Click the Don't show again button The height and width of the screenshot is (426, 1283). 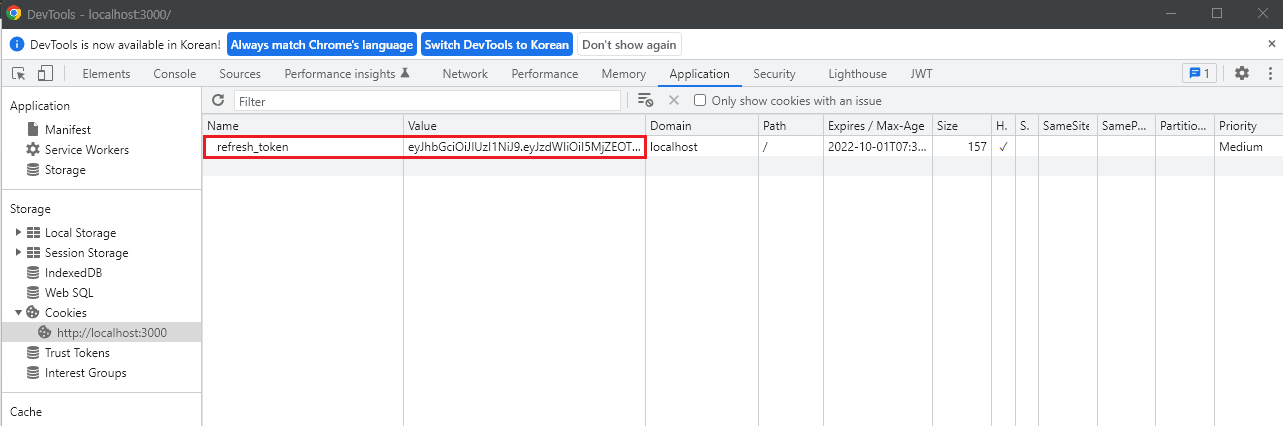629,45
